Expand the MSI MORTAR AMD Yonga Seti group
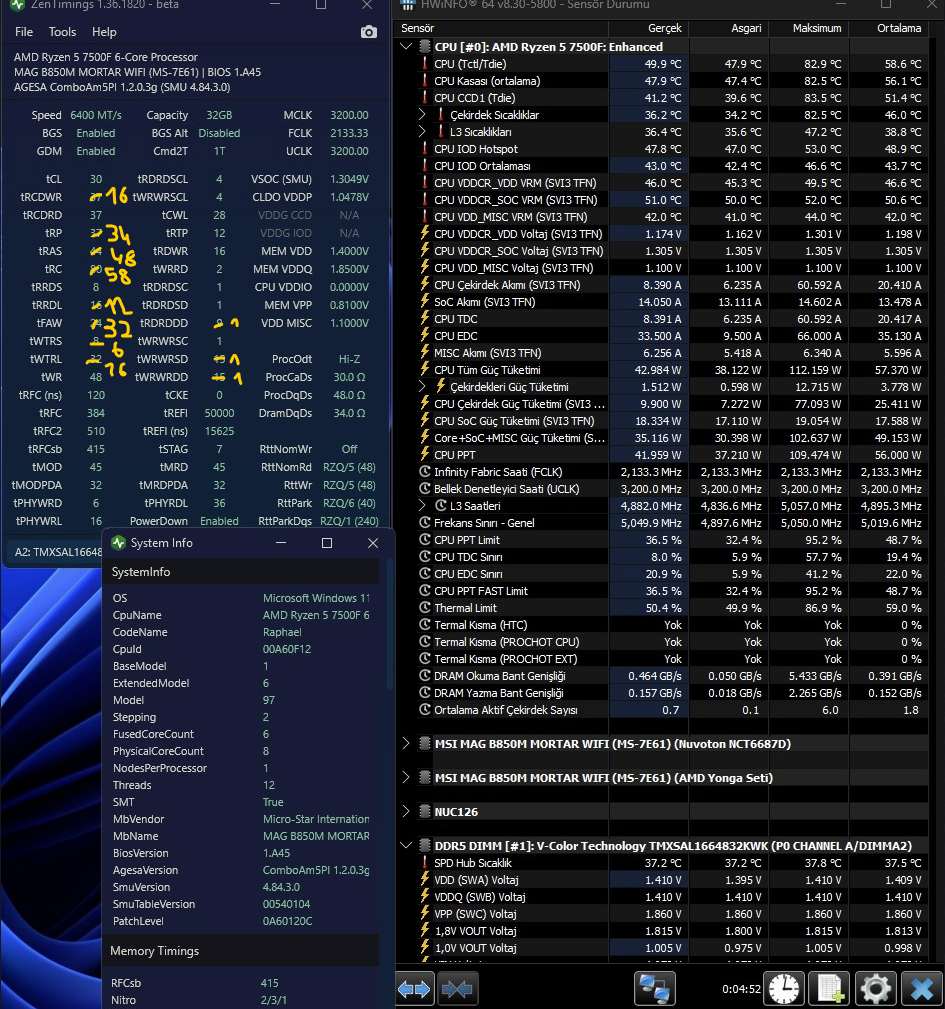 click(406, 777)
